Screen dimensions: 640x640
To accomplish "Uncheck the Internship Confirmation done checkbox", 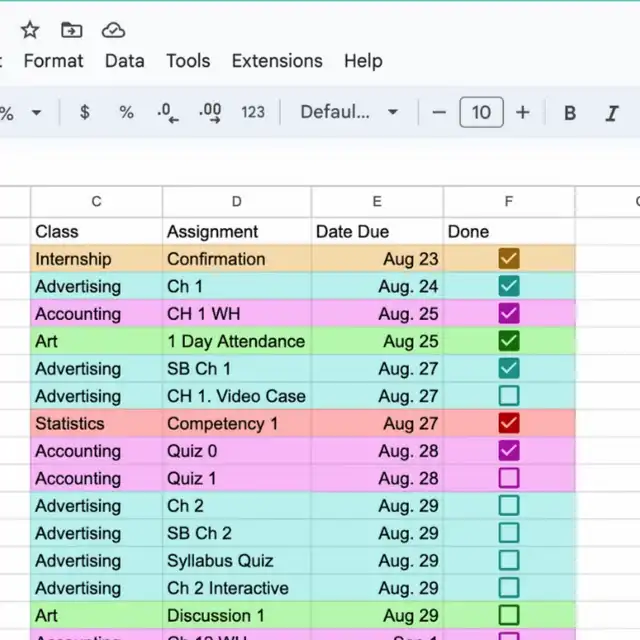I will (509, 259).
